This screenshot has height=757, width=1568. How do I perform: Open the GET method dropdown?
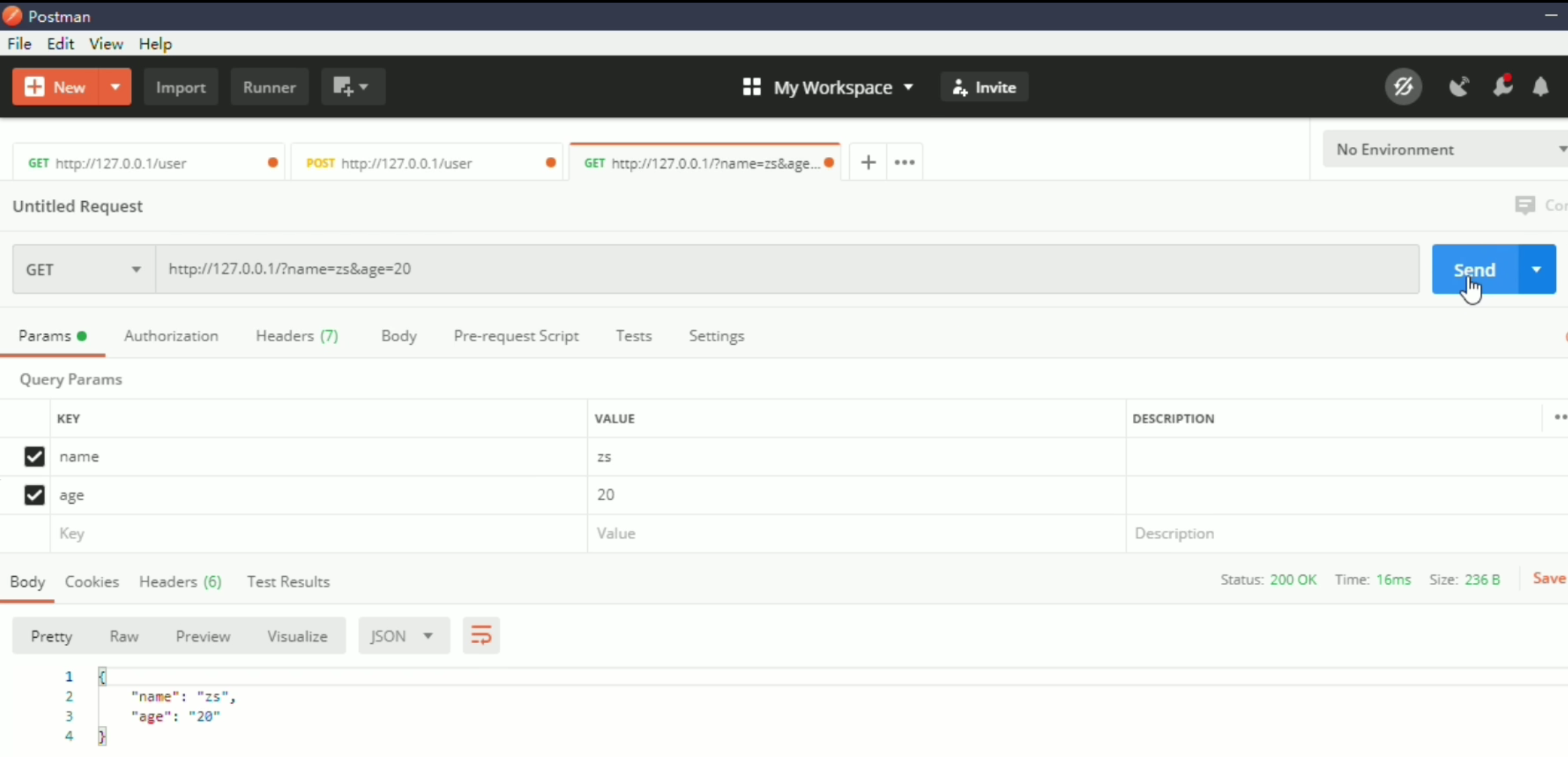point(84,269)
